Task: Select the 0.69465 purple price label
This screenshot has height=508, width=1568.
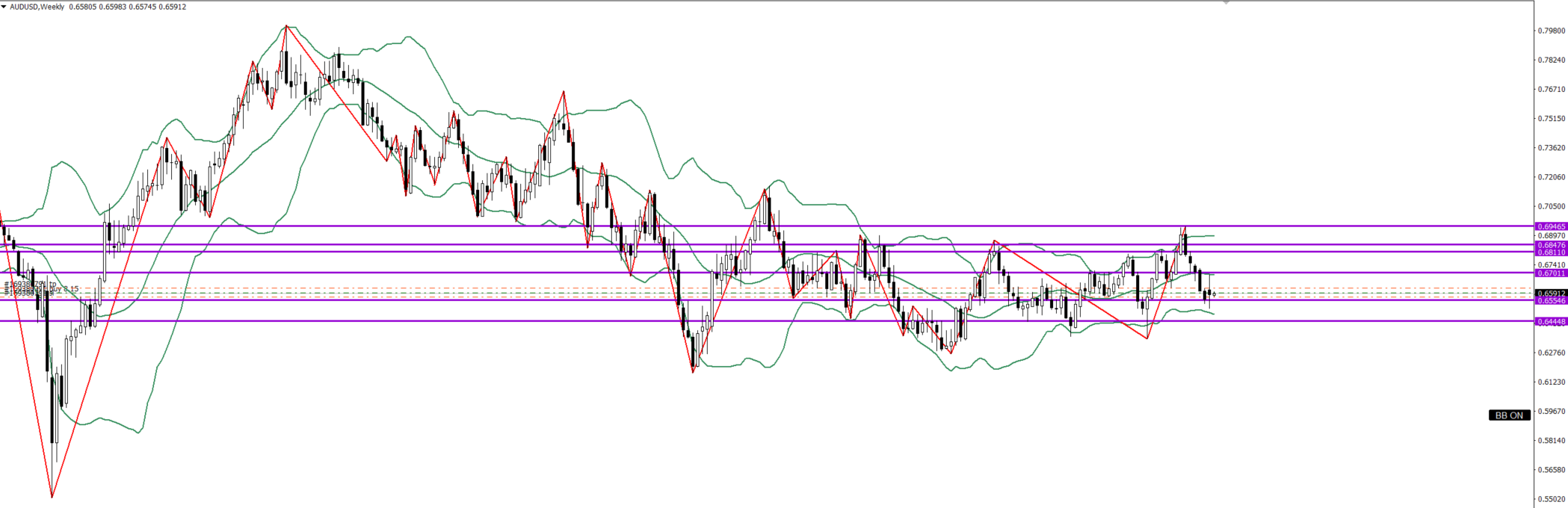Action: coord(1550,226)
